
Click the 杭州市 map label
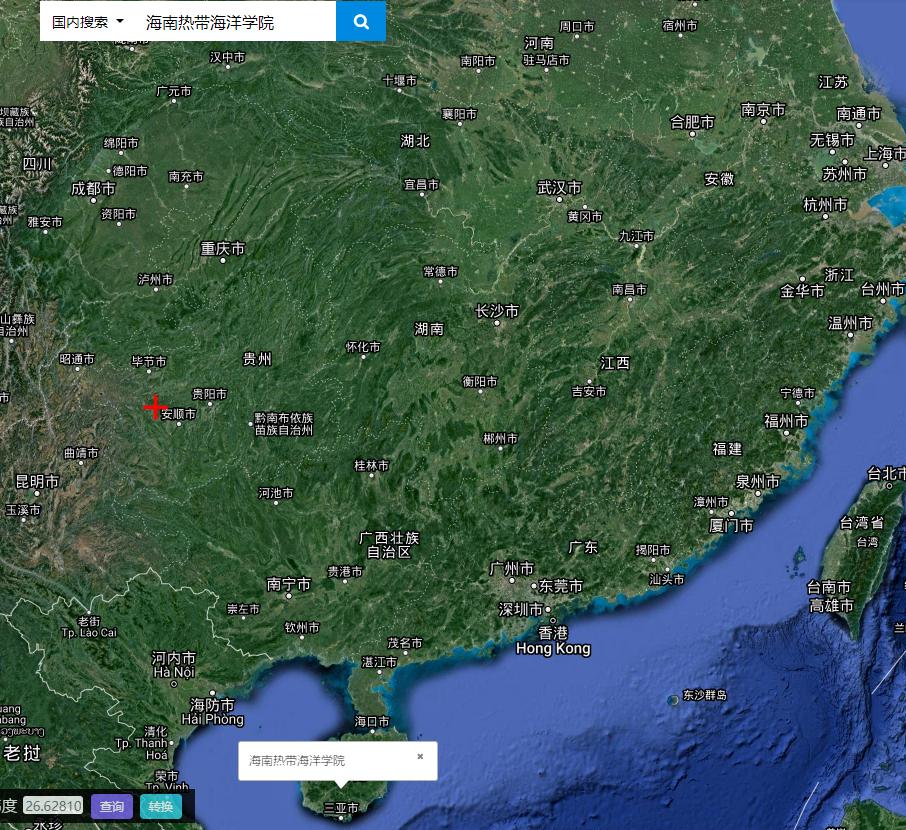point(825,205)
